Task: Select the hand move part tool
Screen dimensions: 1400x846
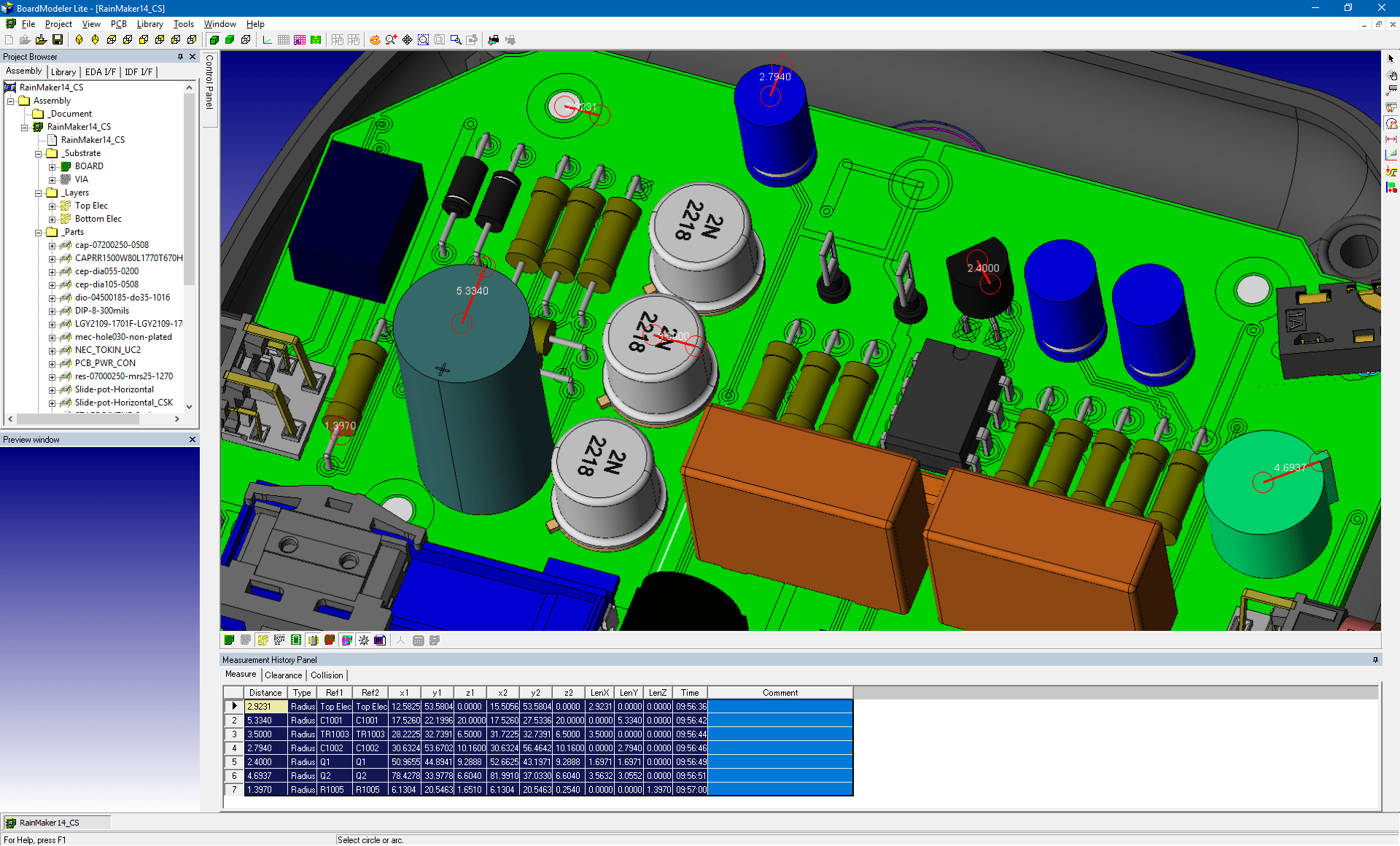Action: click(x=1391, y=74)
